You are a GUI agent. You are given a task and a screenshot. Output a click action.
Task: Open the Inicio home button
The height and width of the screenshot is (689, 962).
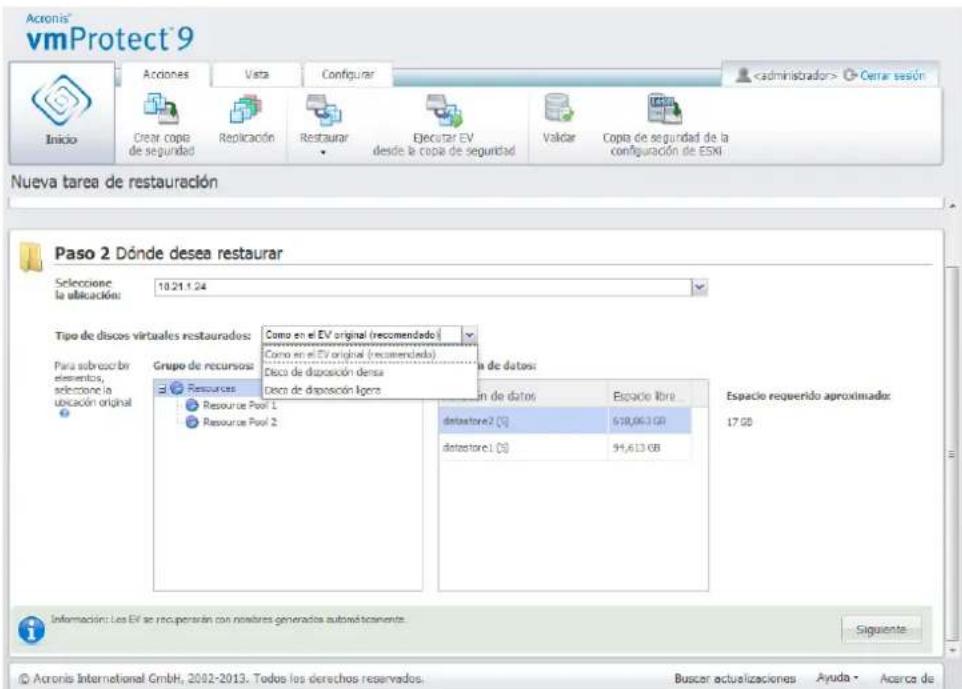click(61, 112)
